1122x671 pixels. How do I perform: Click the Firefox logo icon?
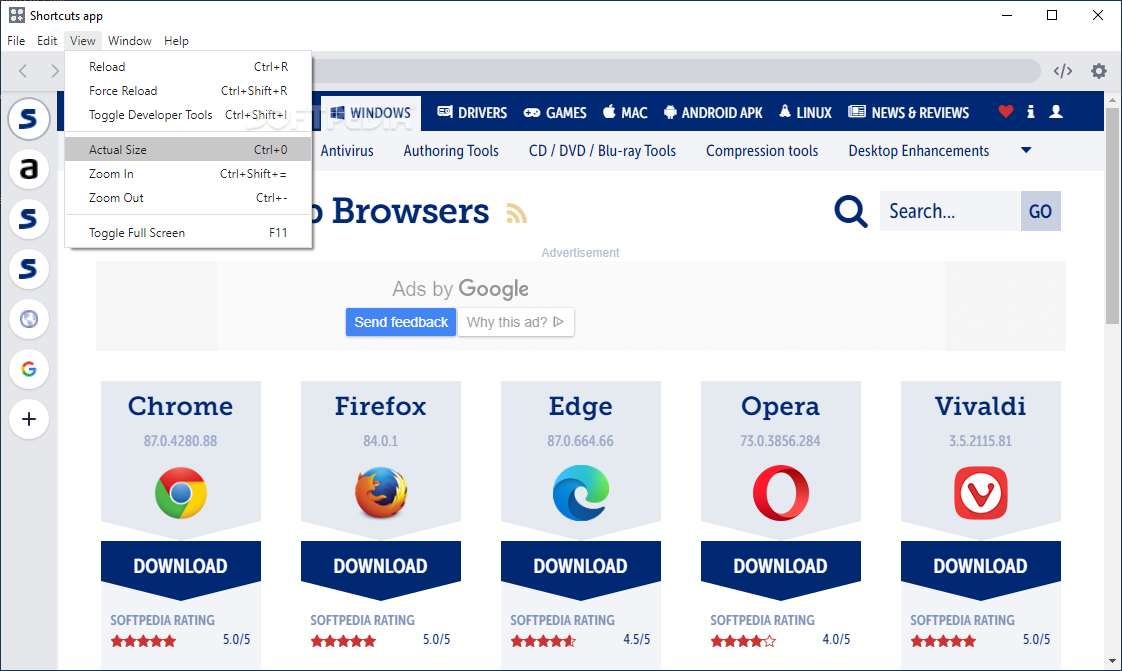click(381, 493)
